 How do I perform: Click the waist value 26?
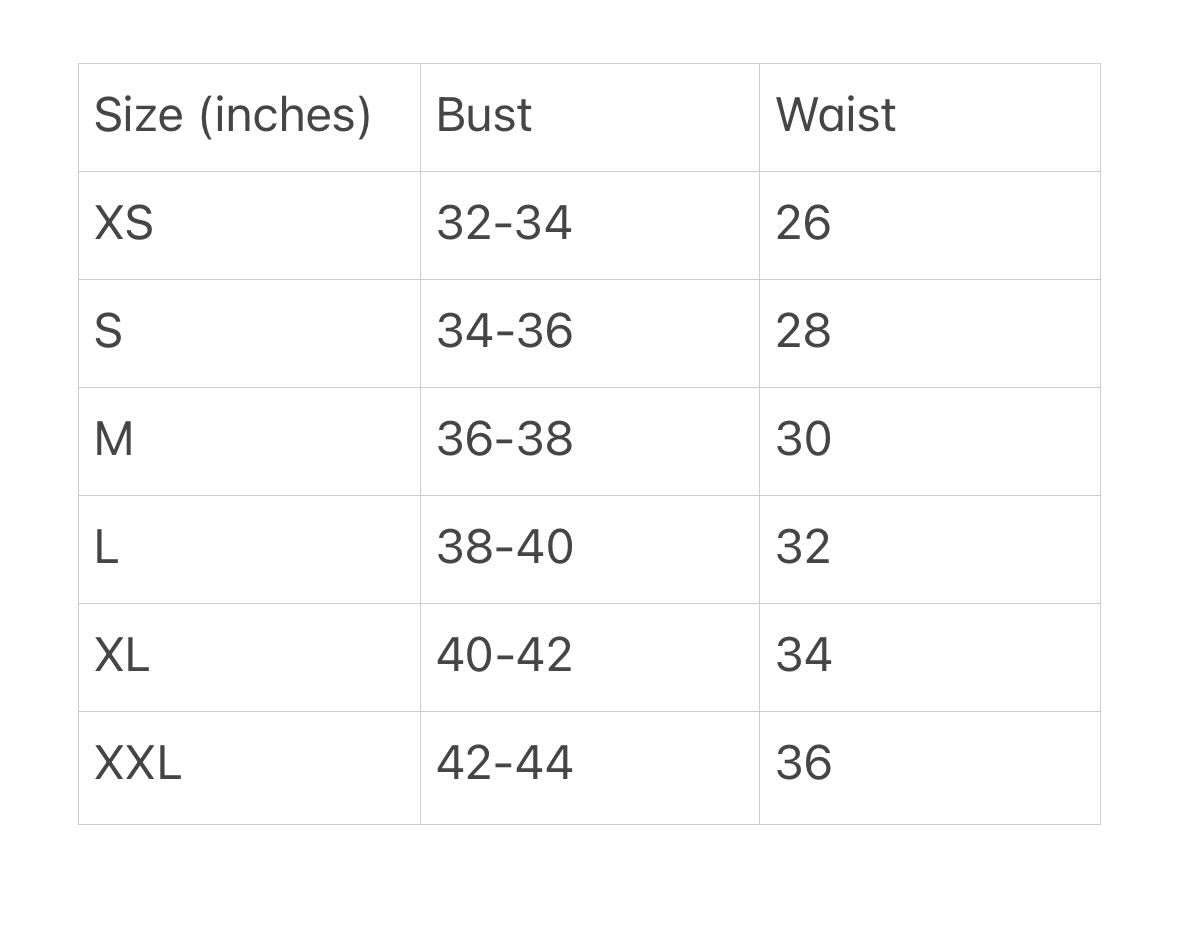pos(803,223)
